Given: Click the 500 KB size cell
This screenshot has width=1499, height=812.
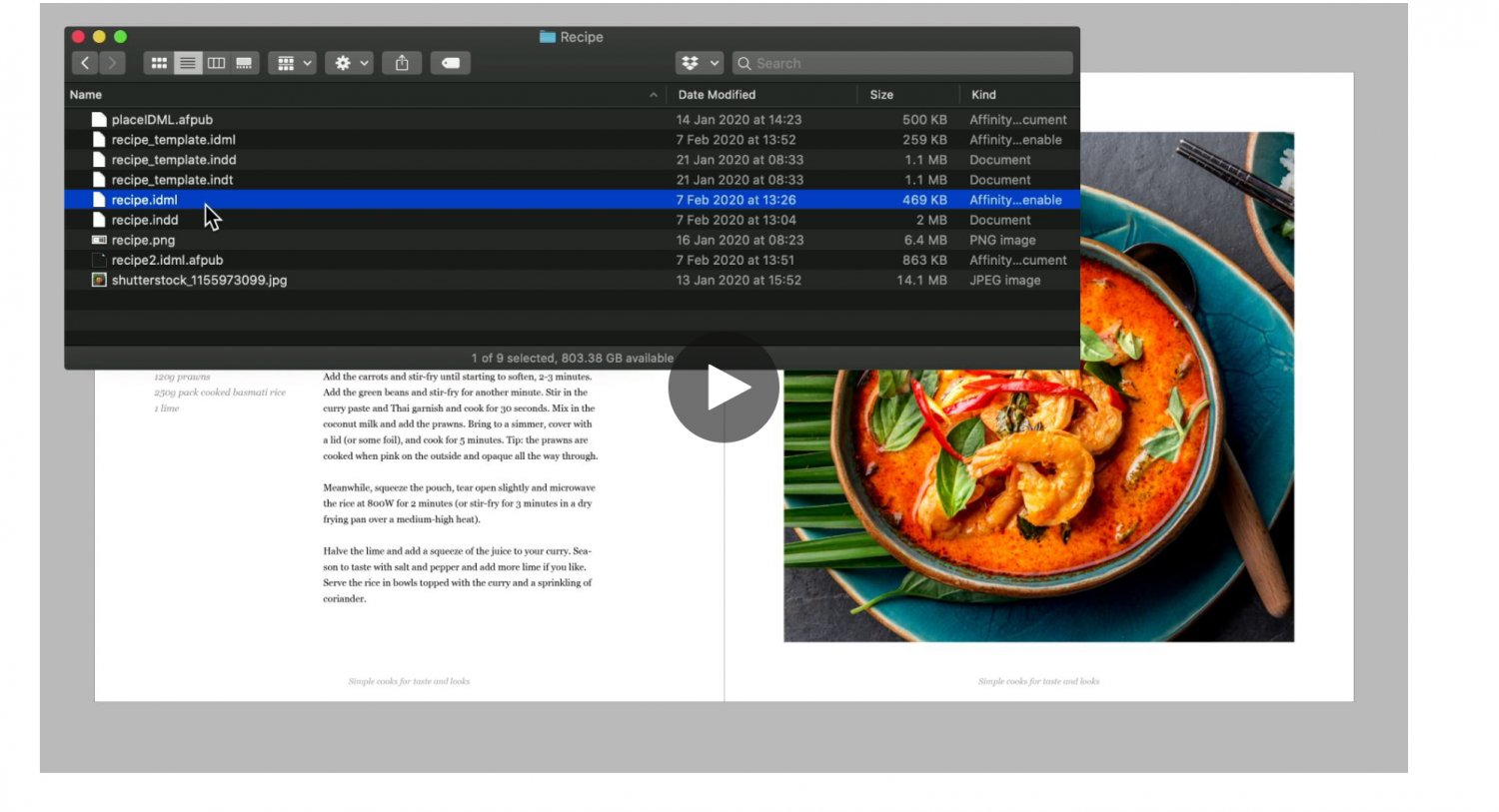Looking at the screenshot, I should pyautogui.click(x=924, y=120).
